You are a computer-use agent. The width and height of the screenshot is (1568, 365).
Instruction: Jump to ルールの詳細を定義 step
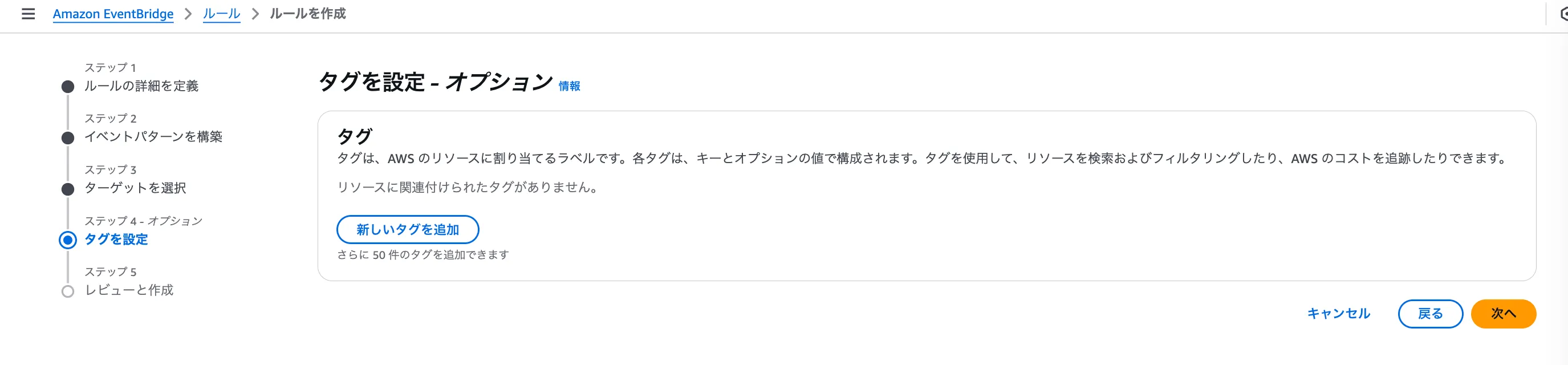(x=141, y=86)
